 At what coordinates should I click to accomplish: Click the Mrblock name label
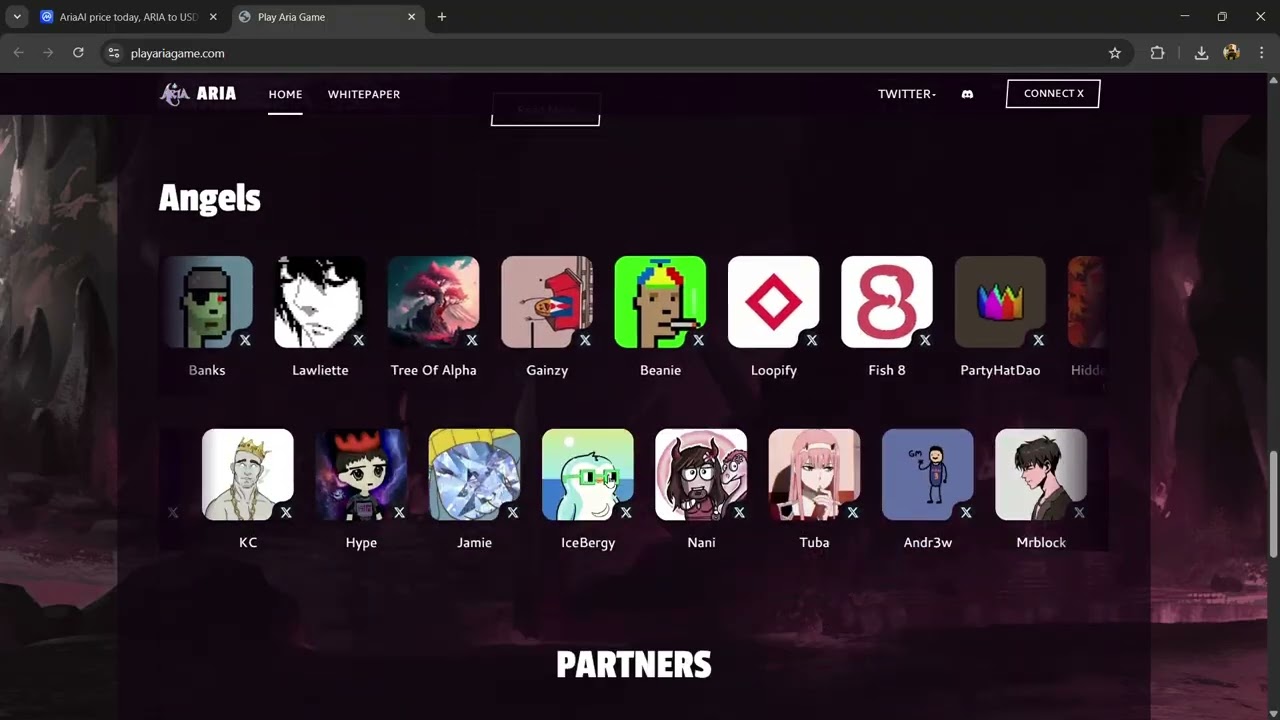tap(1041, 542)
